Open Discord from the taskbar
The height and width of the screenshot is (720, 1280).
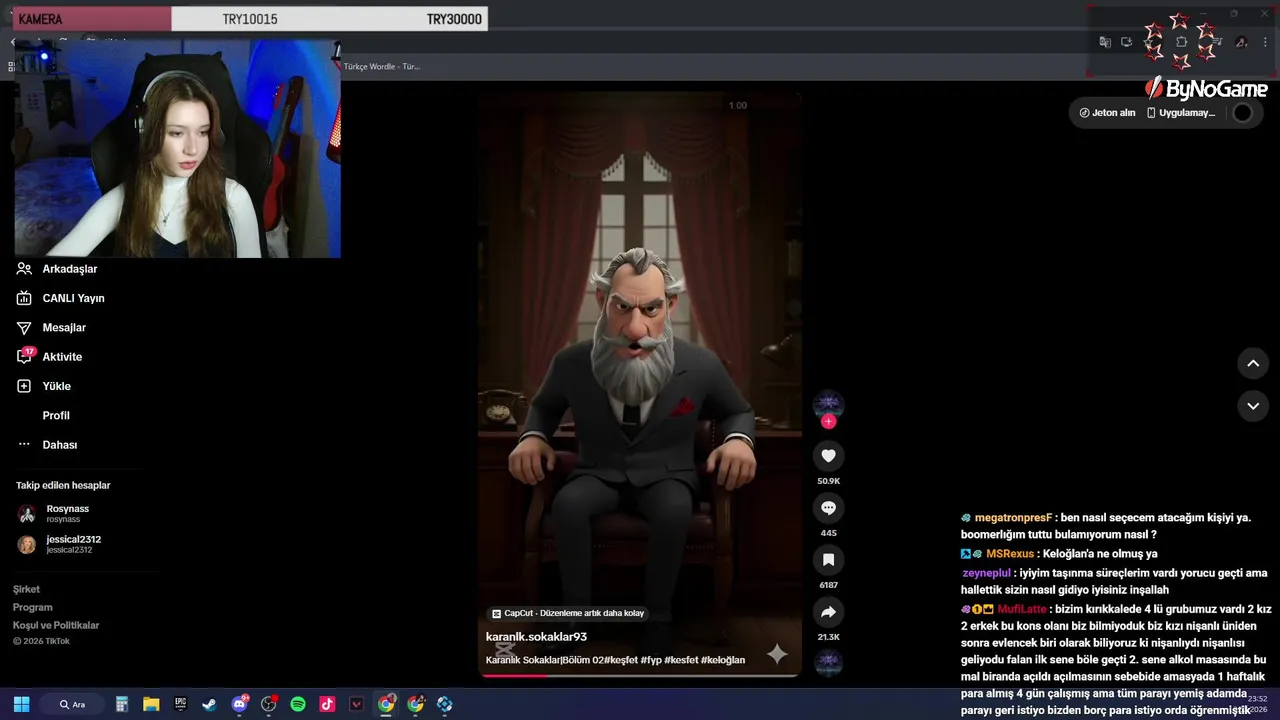click(x=239, y=704)
